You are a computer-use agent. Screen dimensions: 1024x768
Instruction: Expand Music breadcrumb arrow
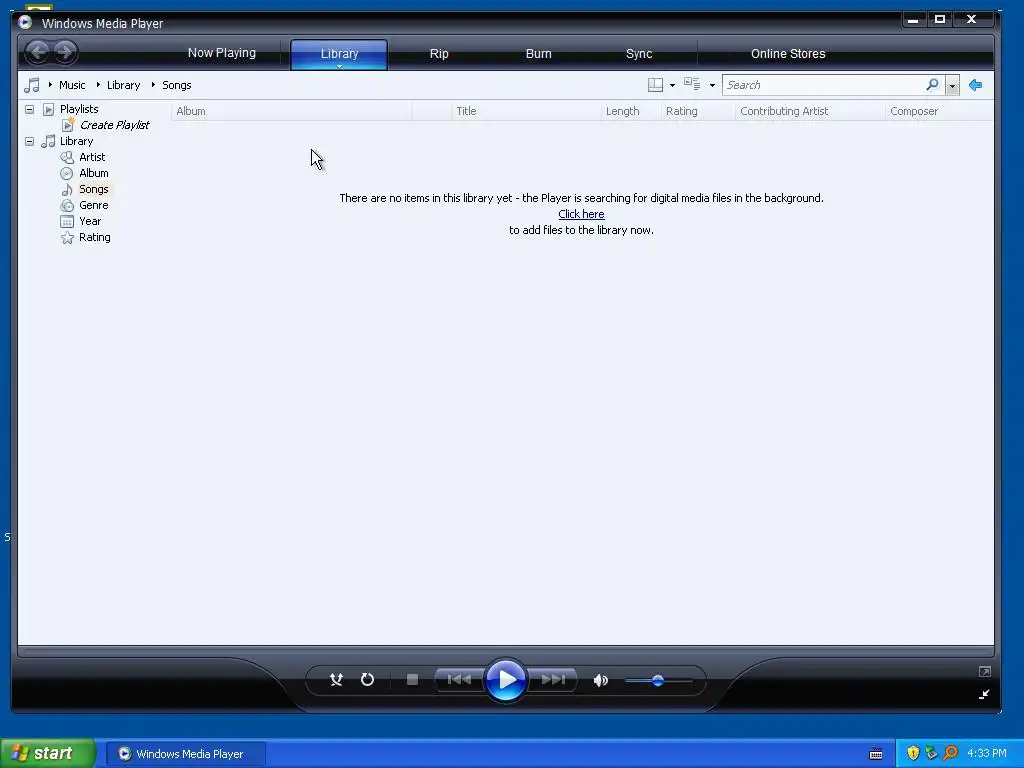click(x=50, y=85)
